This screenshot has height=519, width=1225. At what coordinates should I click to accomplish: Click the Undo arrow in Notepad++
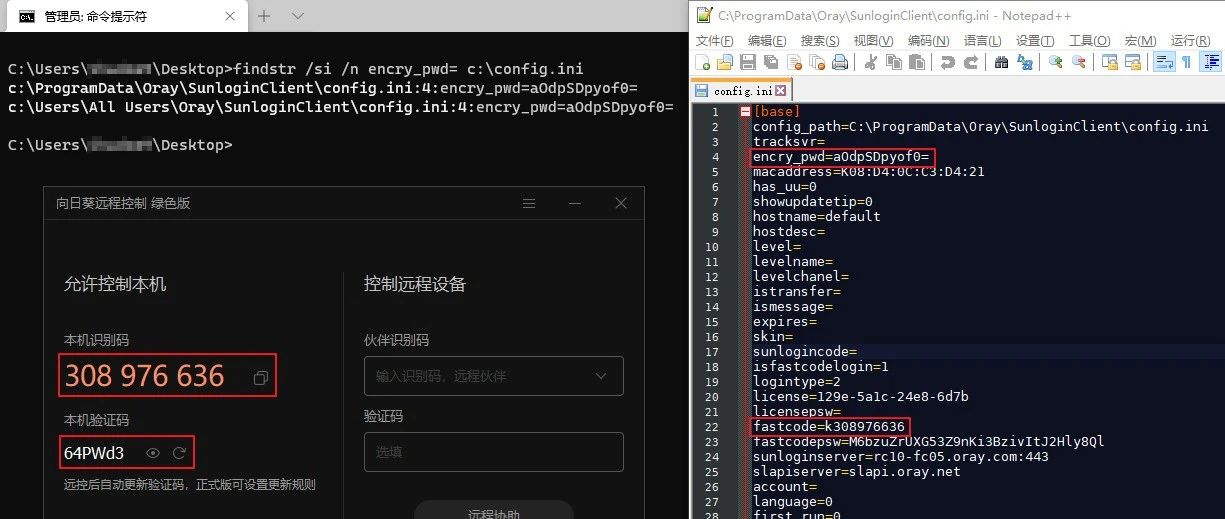coord(947,62)
